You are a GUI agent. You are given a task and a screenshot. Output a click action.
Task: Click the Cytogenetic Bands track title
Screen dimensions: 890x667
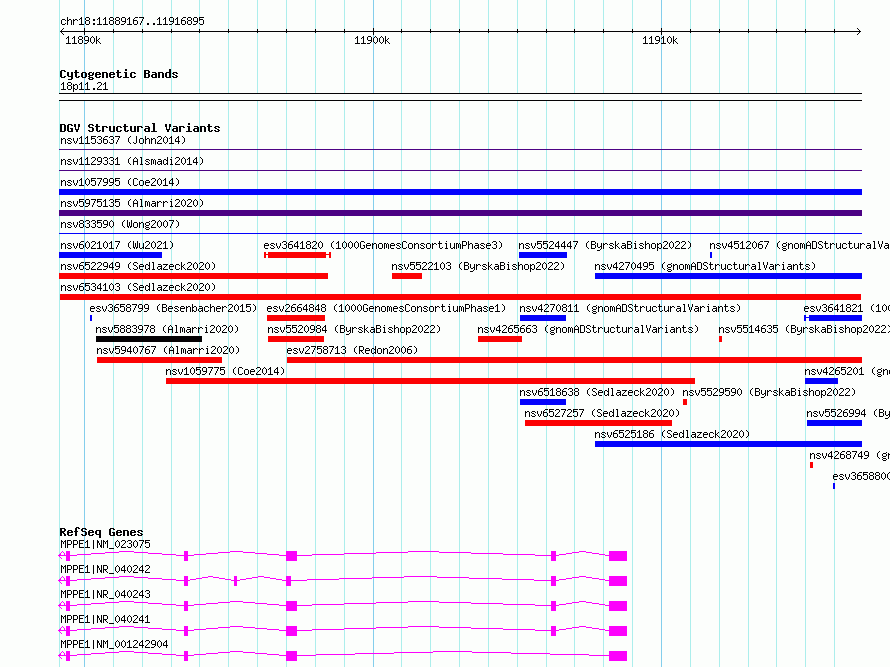click(x=119, y=74)
